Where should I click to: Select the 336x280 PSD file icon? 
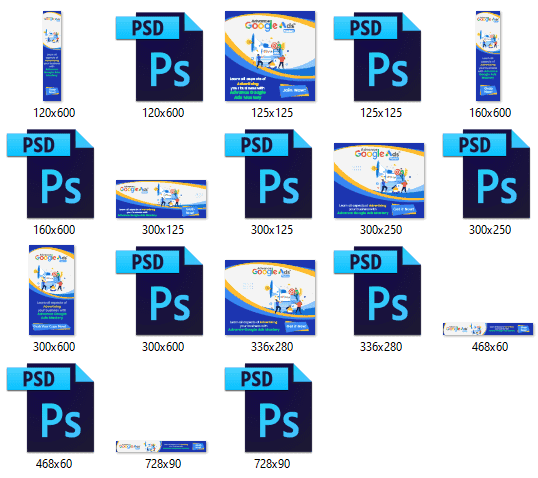[377, 291]
